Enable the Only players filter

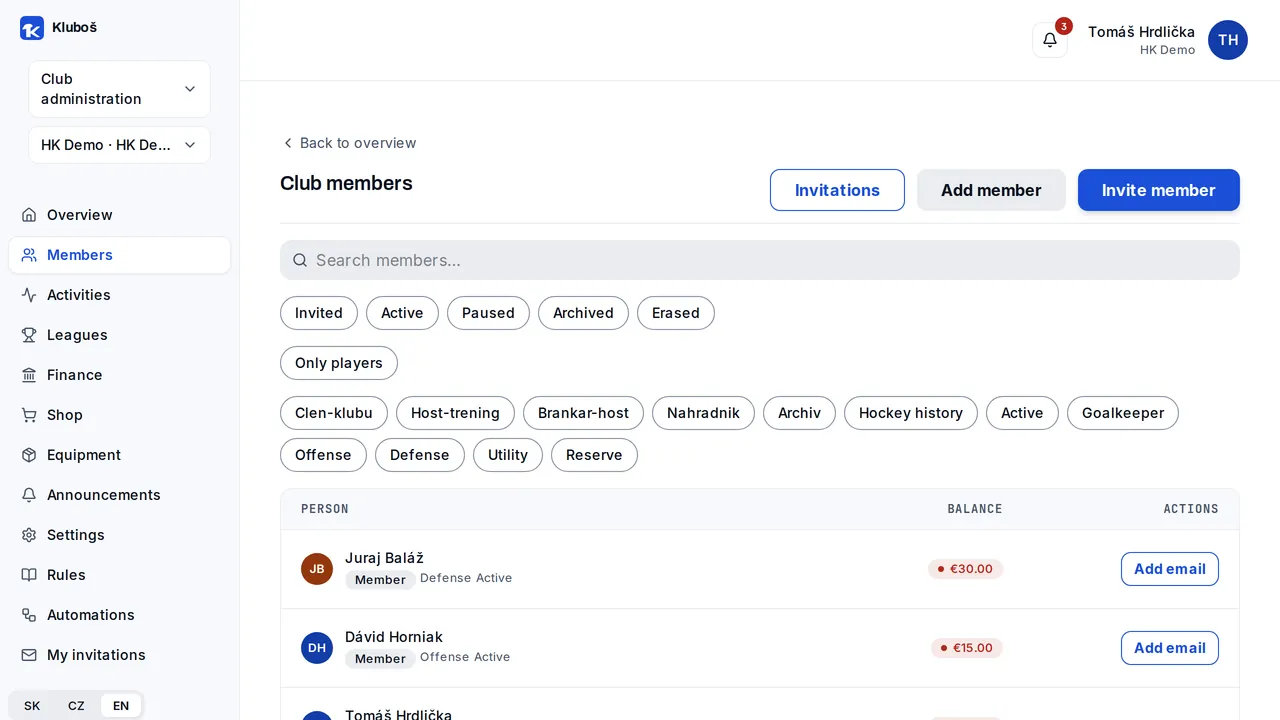[x=339, y=363]
